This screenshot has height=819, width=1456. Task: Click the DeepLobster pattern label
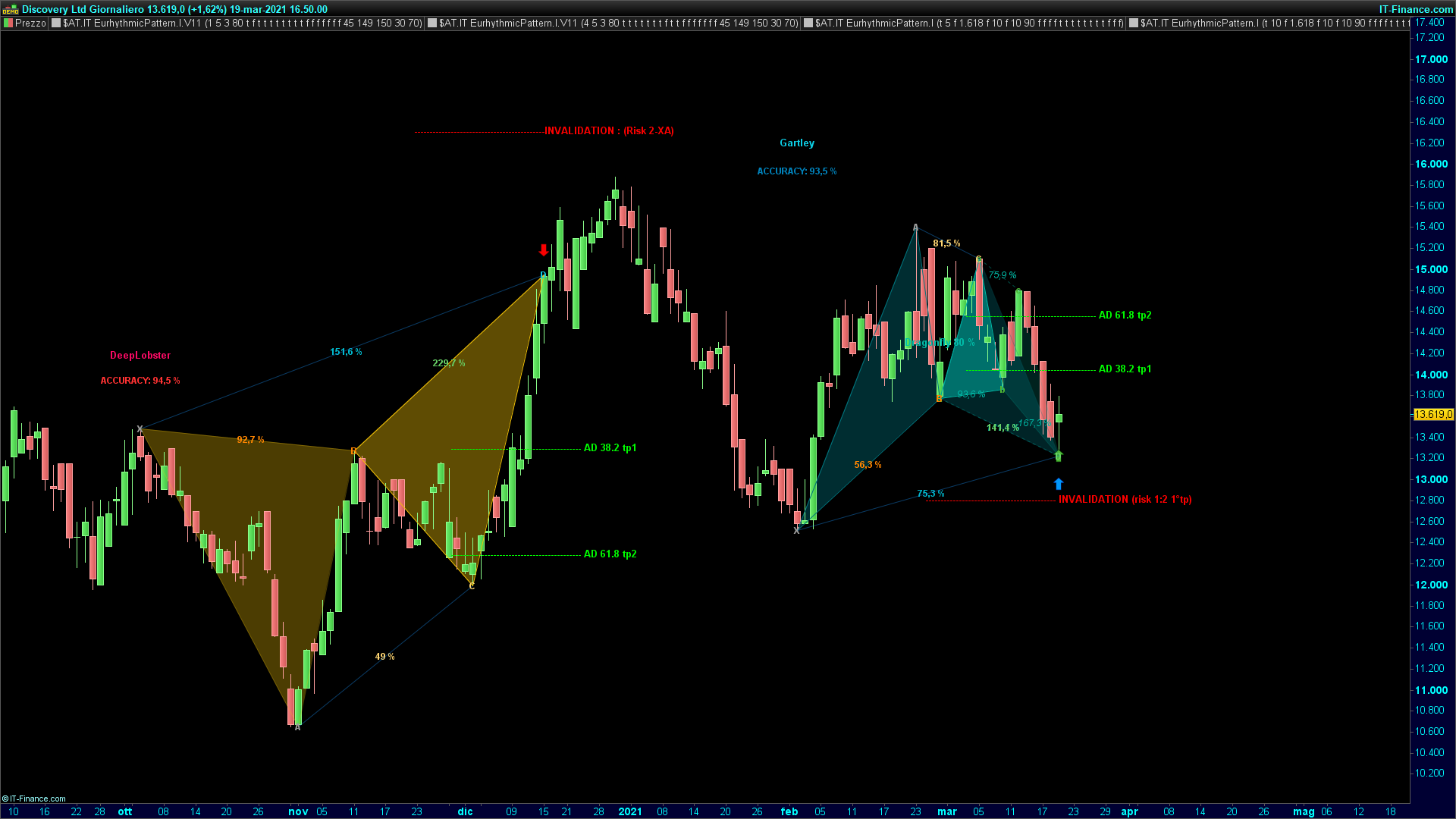[140, 355]
